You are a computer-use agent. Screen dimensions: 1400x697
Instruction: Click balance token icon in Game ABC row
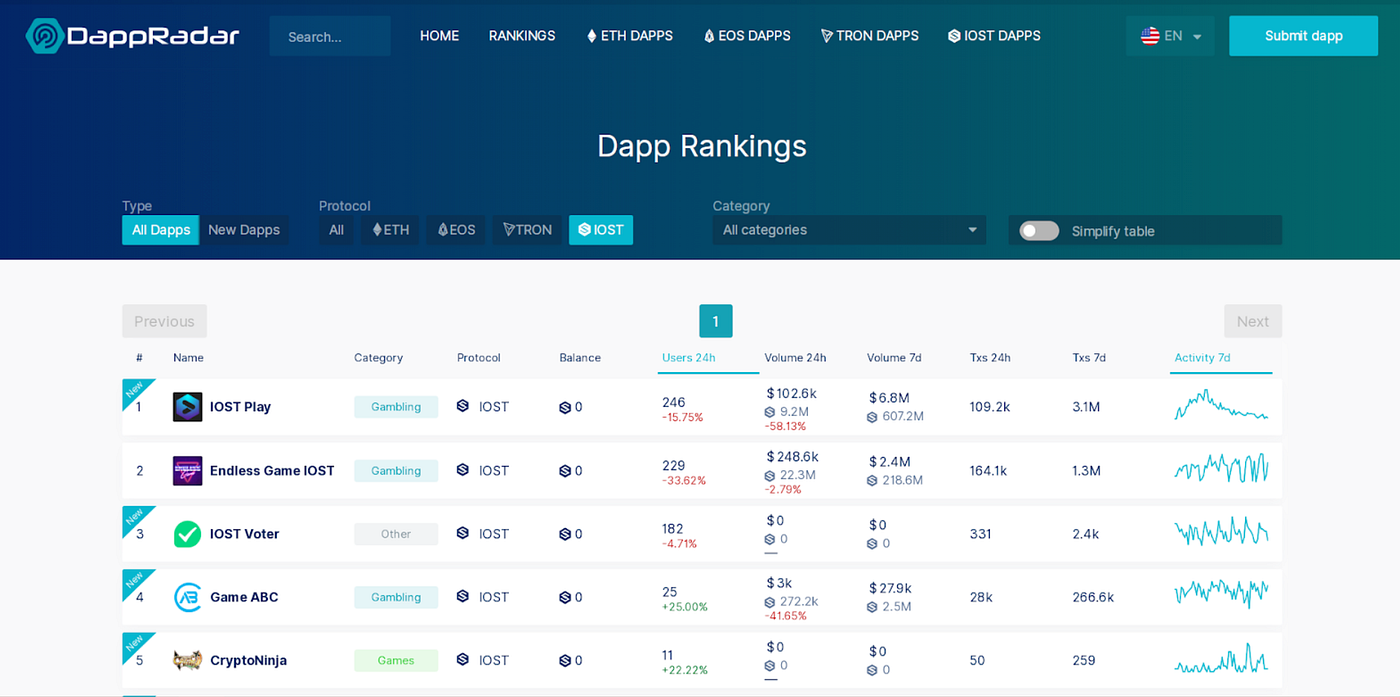565,597
